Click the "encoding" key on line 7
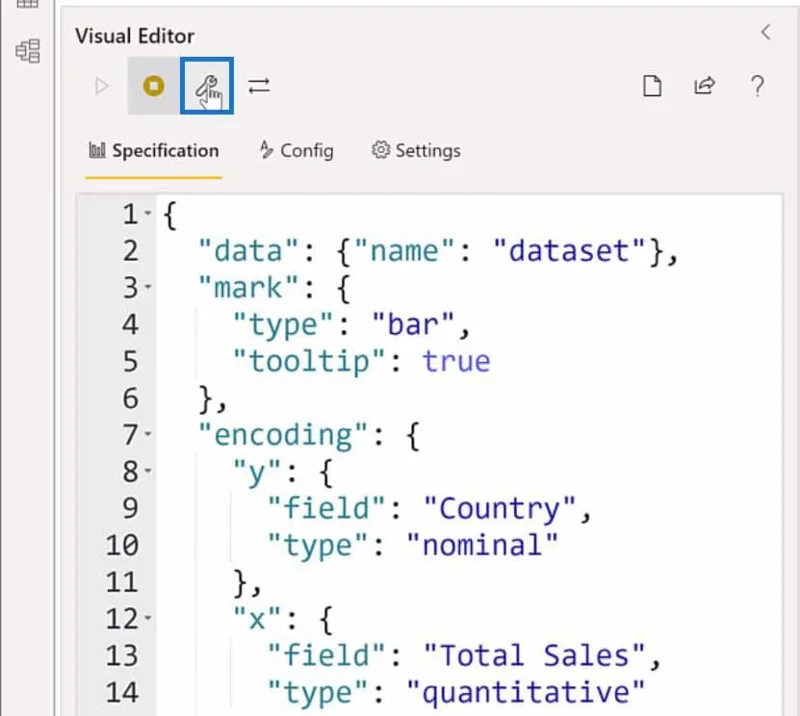This screenshot has width=800, height=716. pyautogui.click(x=283, y=435)
